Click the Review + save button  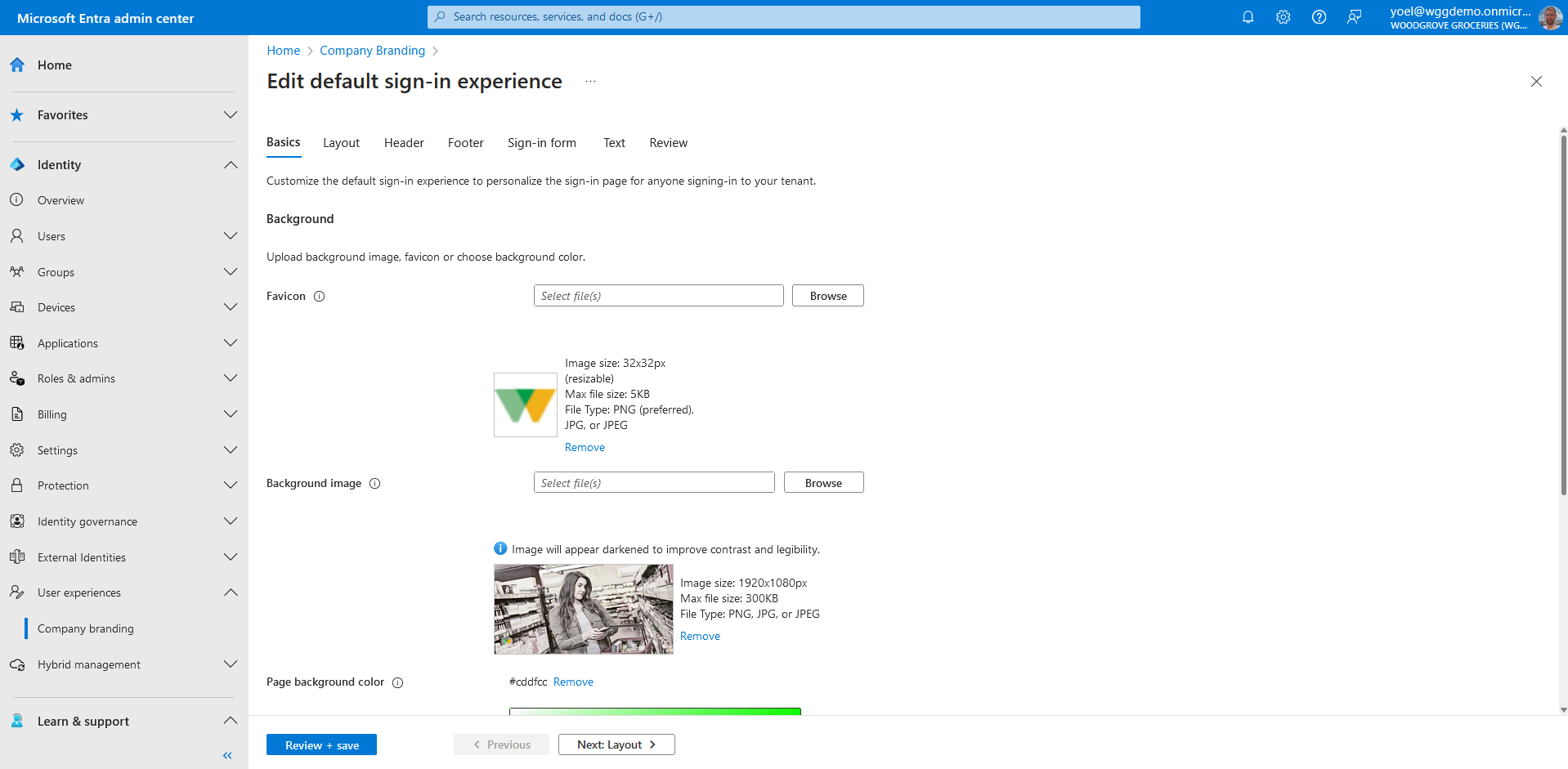[x=321, y=744]
